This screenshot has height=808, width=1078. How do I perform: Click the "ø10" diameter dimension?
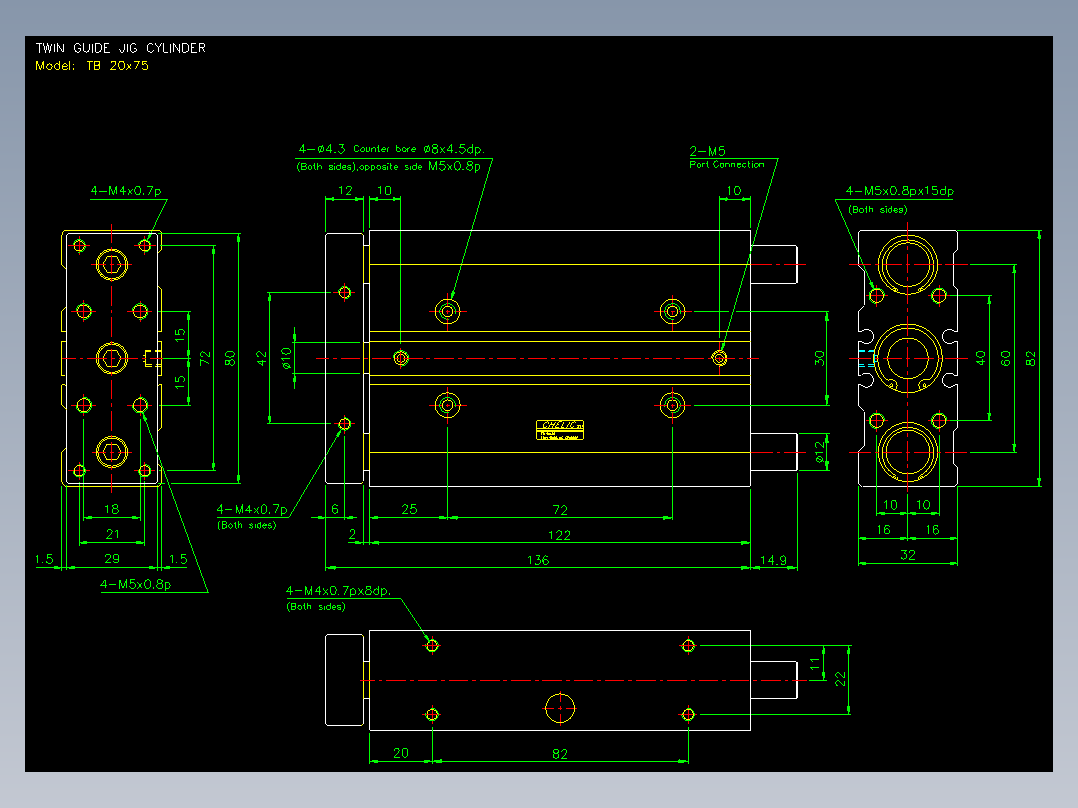[x=287, y=358]
